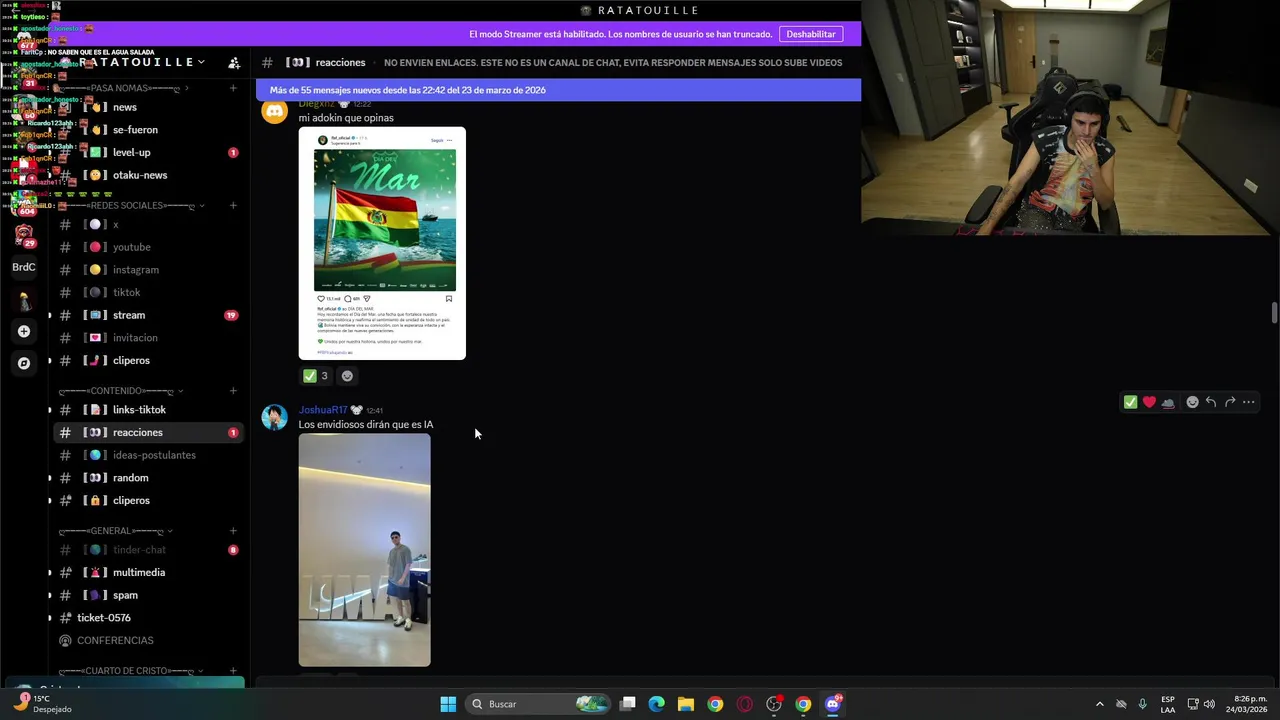Open the volume control in the system tray
The width and height of the screenshot is (1280, 720).
(x=1210, y=704)
